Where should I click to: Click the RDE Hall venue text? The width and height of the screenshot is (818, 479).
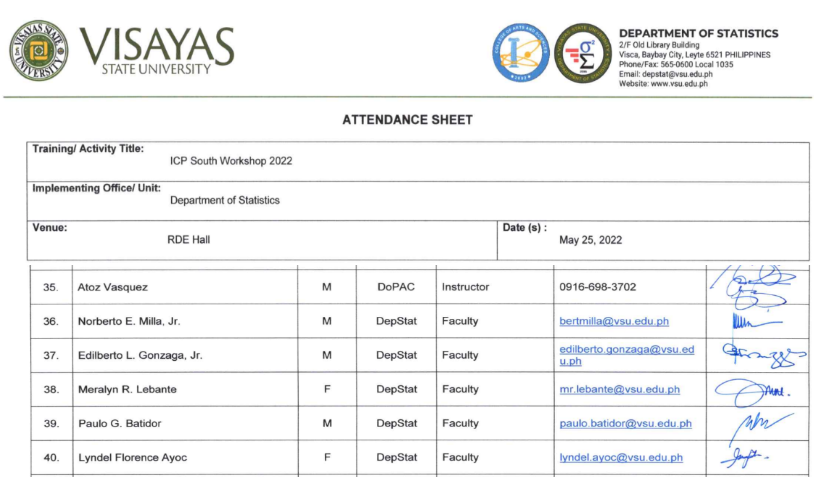[x=188, y=240]
